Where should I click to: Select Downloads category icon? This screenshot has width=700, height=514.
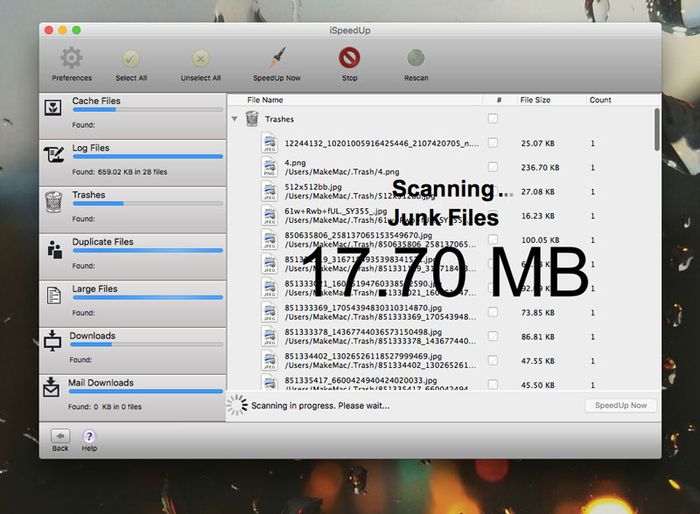[53, 341]
